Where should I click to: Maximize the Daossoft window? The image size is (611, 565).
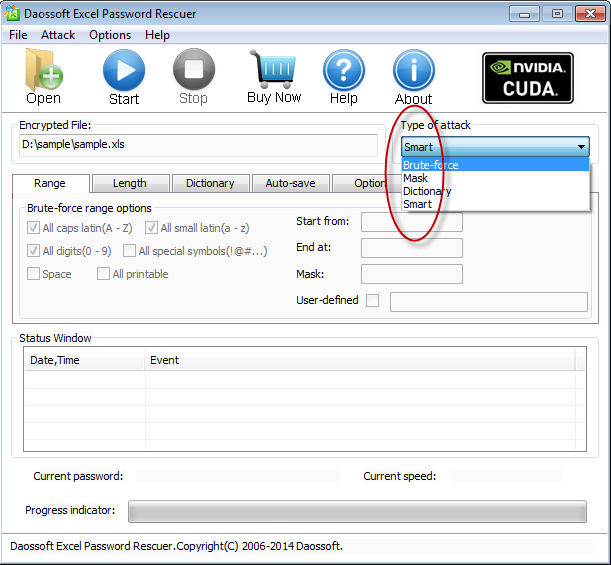pos(557,14)
